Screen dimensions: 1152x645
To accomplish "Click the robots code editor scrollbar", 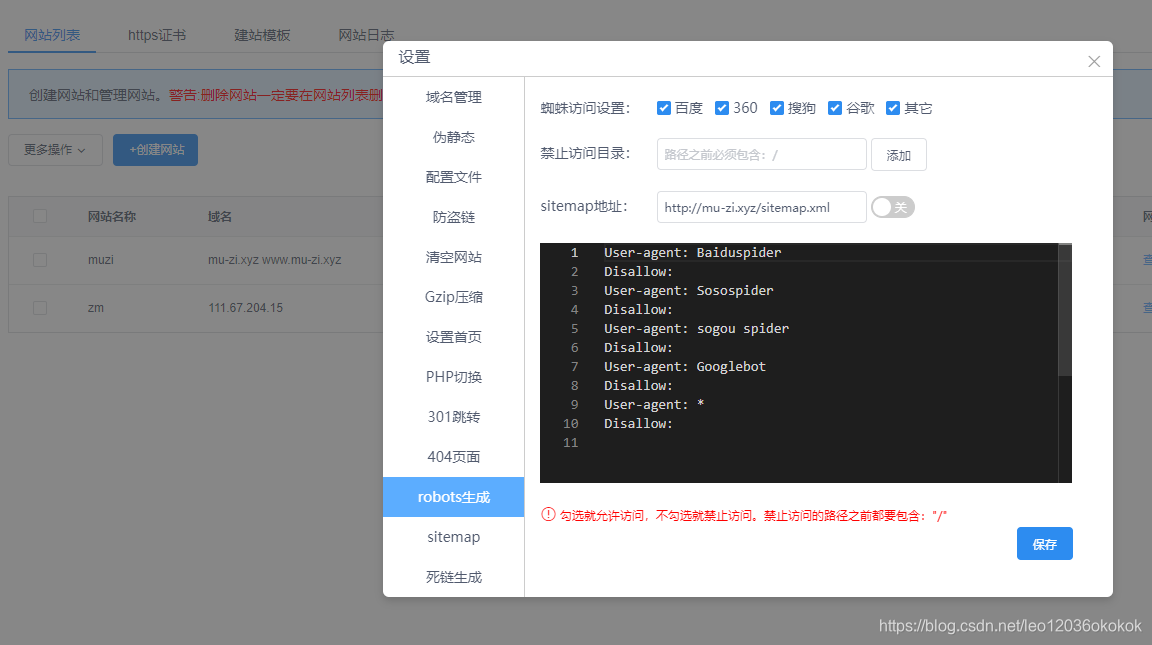I will click(1065, 311).
